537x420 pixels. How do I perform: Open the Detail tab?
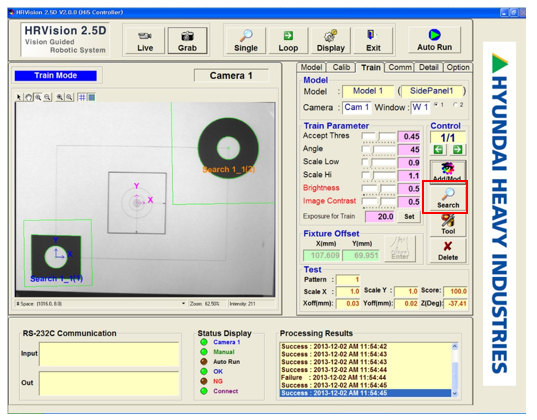[429, 67]
